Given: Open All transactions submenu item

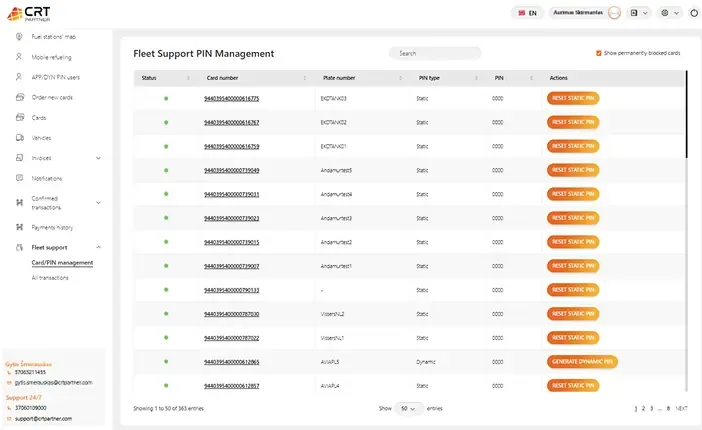Looking at the screenshot, I should [50, 277].
